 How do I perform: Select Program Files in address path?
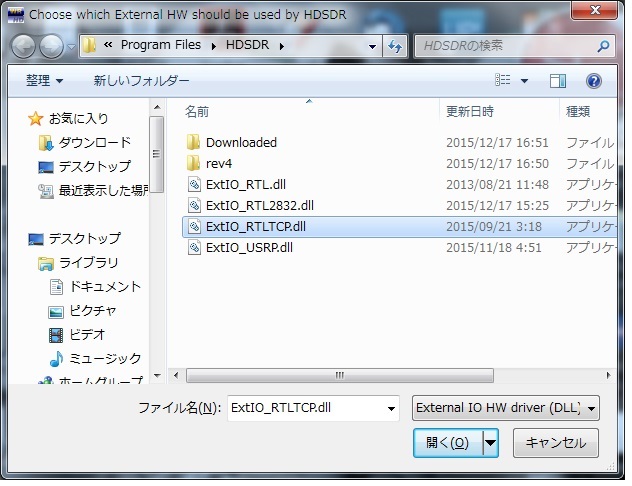(x=160, y=45)
